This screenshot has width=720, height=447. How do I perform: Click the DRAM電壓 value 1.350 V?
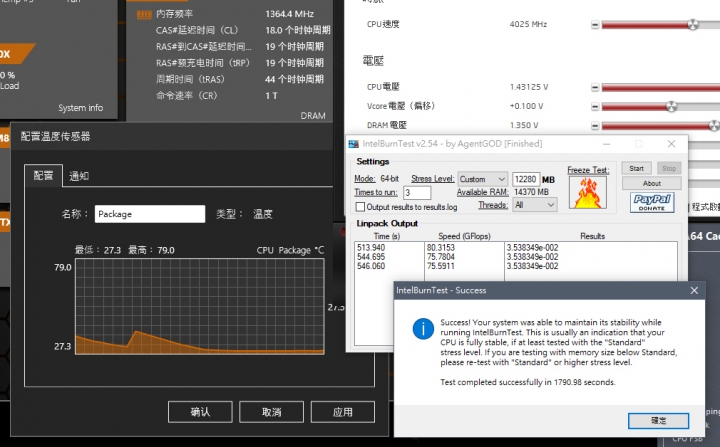click(x=524, y=125)
